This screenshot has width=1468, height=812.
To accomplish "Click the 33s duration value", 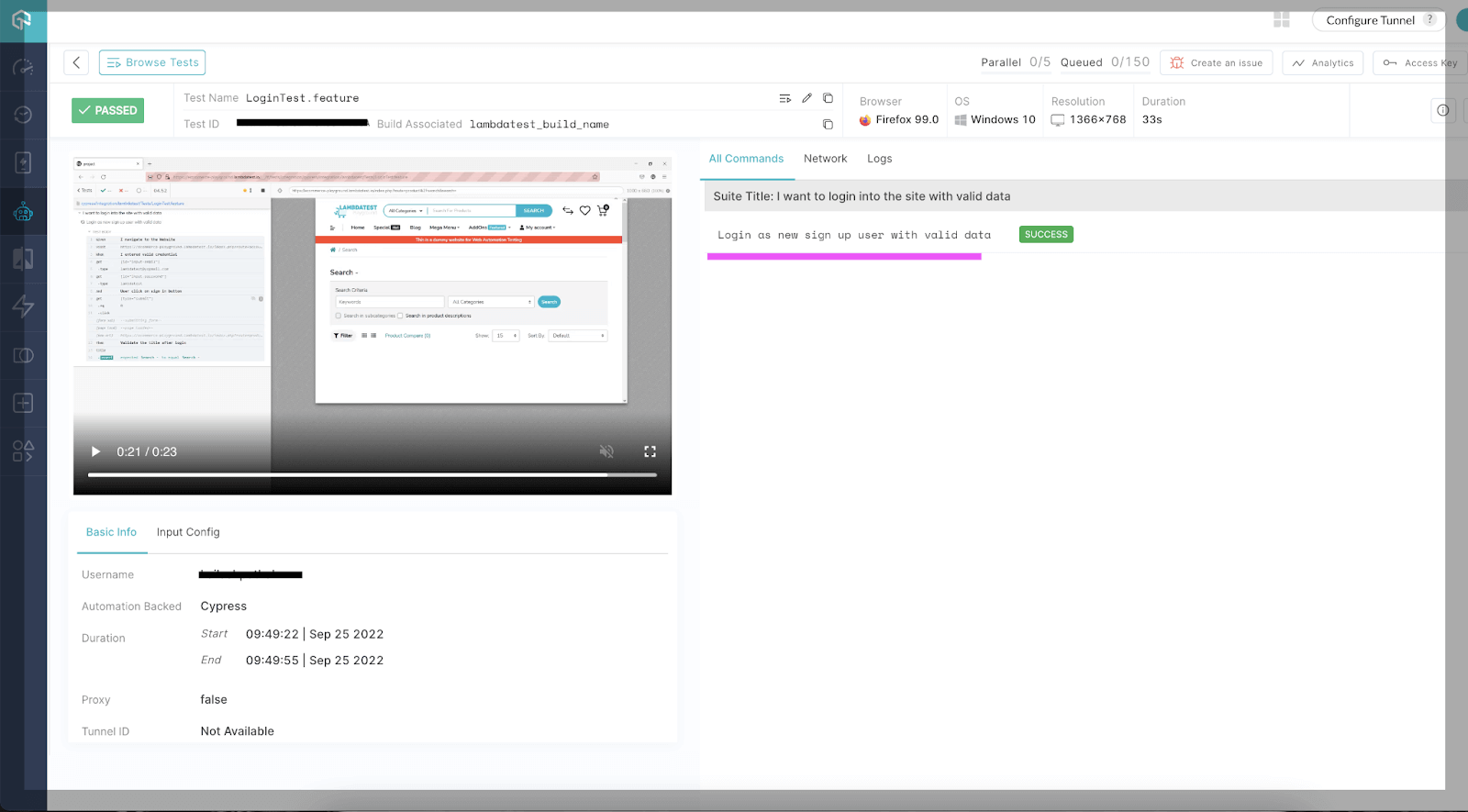I will [x=1152, y=119].
